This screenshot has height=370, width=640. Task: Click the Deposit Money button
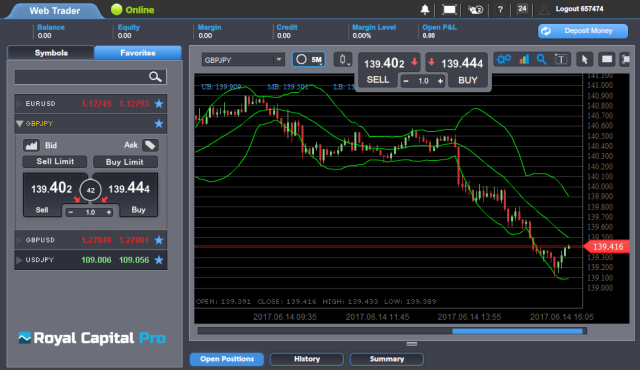(x=582, y=31)
